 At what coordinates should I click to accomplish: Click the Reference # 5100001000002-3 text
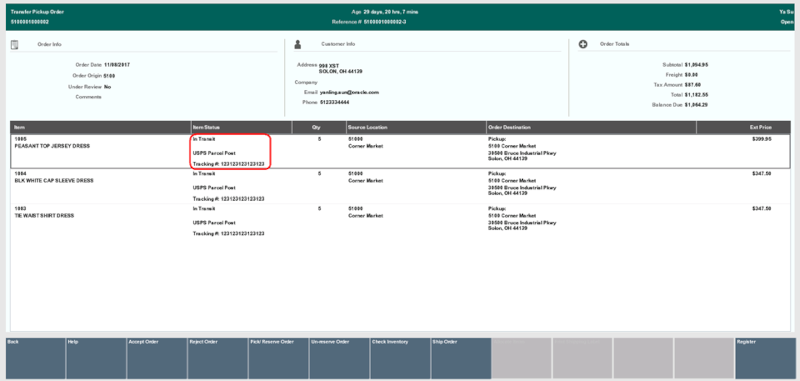point(369,22)
